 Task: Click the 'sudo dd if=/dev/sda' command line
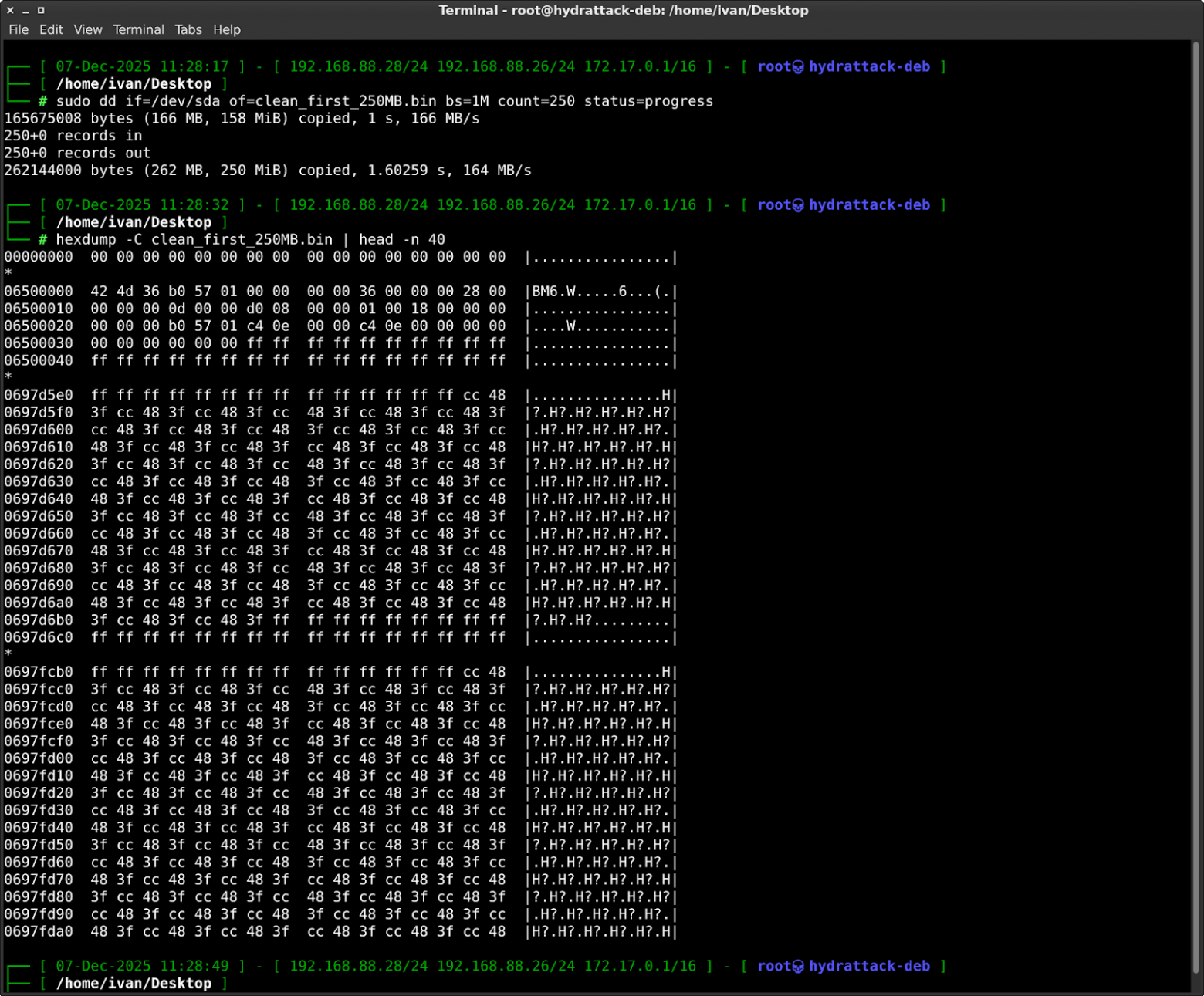tap(384, 101)
